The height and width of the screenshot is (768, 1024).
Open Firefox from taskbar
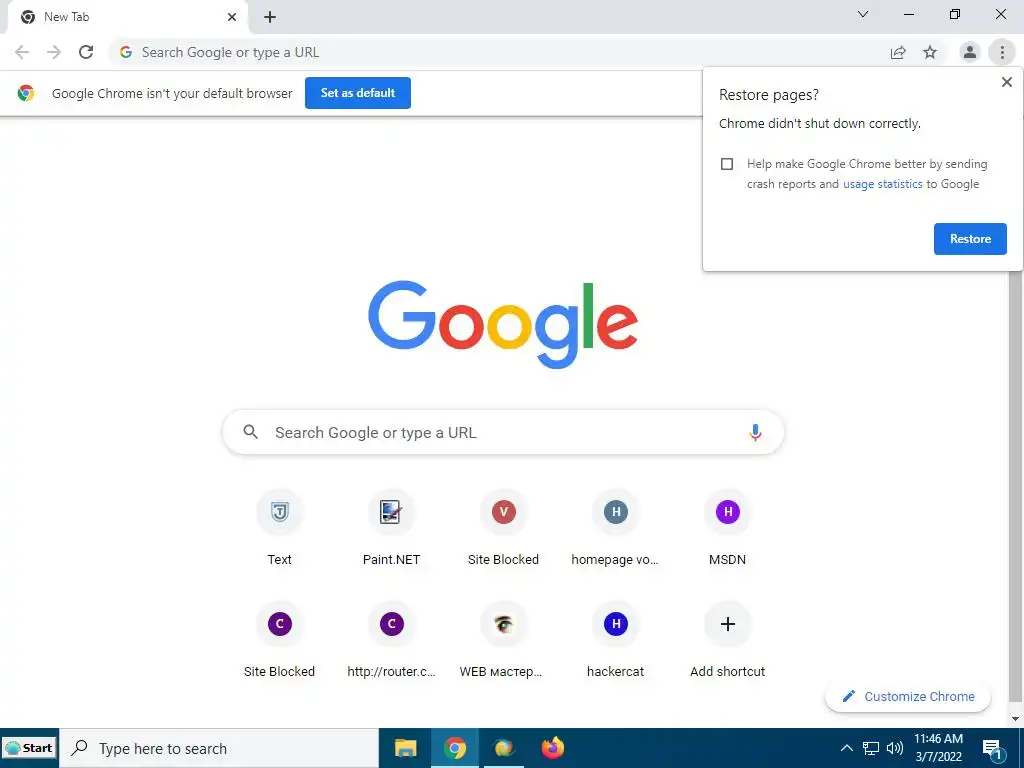point(553,748)
